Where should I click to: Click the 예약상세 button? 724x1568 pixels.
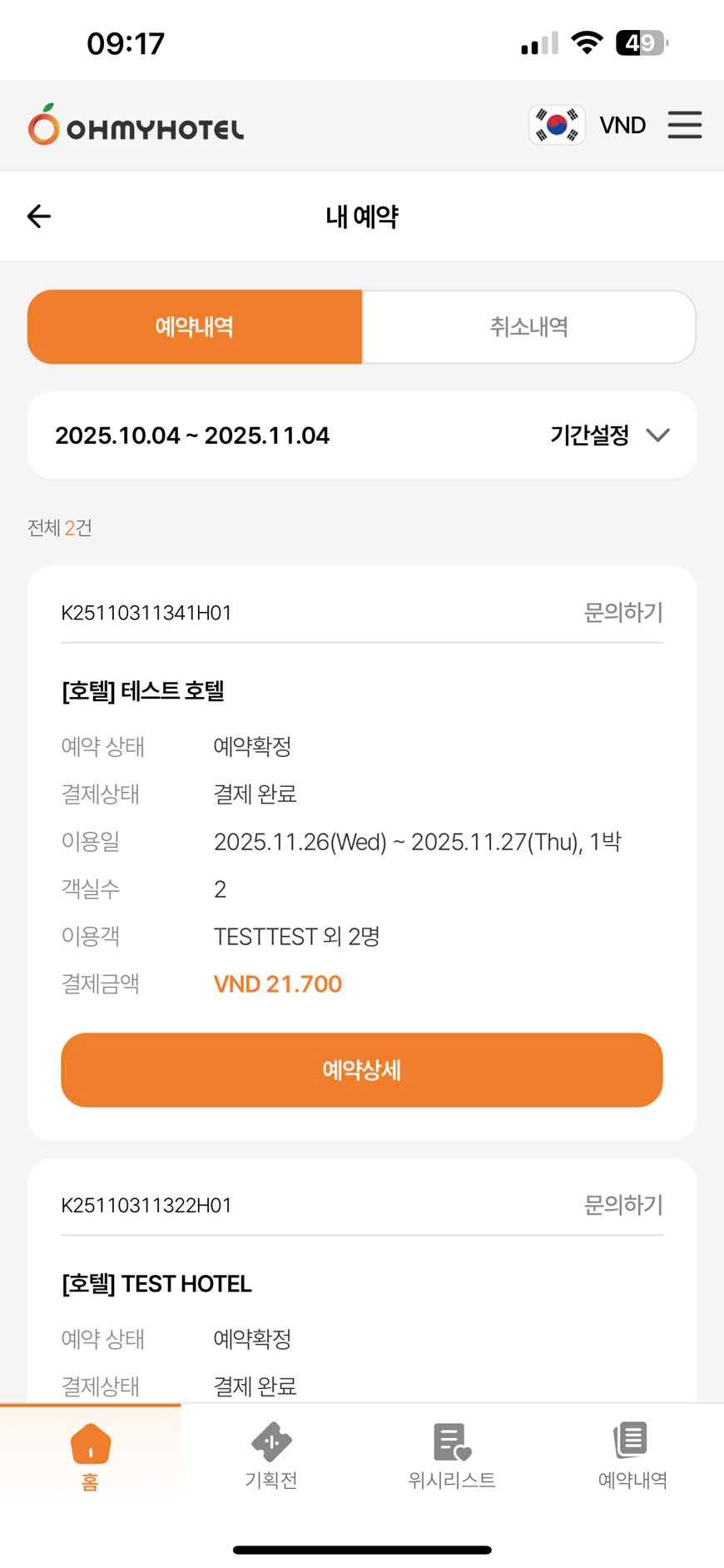(x=362, y=1069)
